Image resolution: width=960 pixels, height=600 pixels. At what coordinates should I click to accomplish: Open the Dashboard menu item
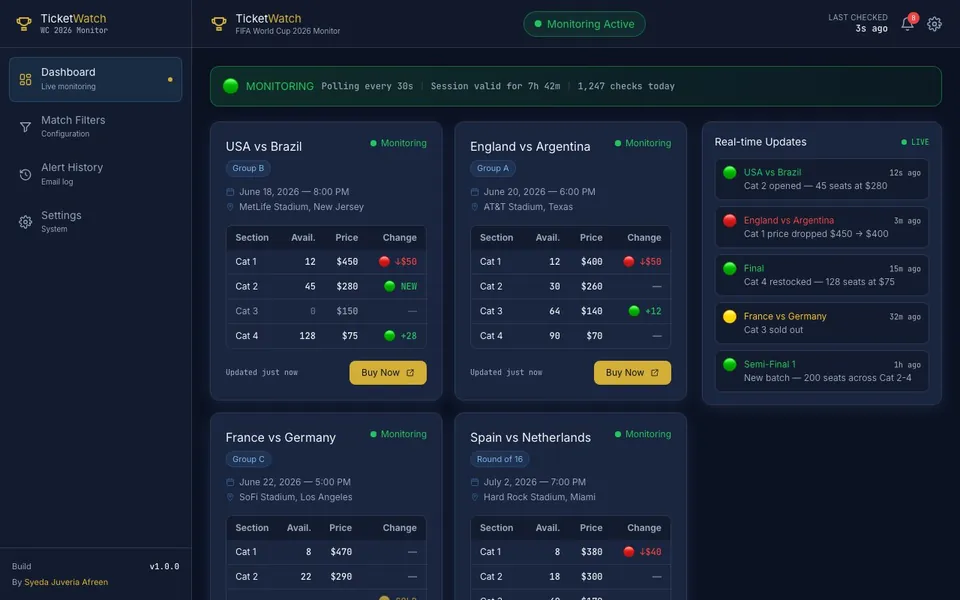pyautogui.click(x=96, y=80)
